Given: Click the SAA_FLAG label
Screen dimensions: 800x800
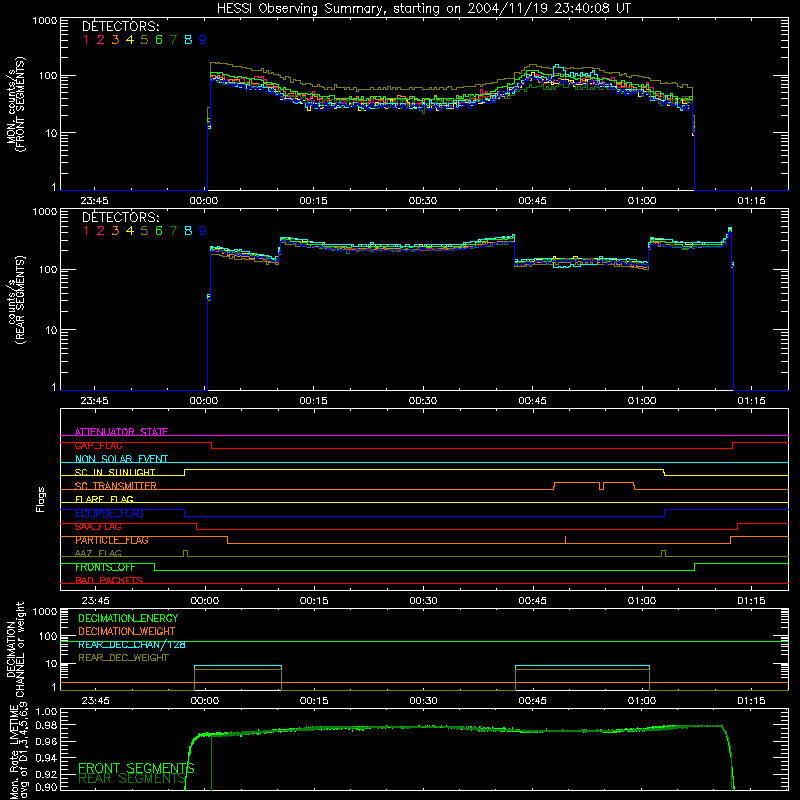Looking at the screenshot, I should point(98,527).
